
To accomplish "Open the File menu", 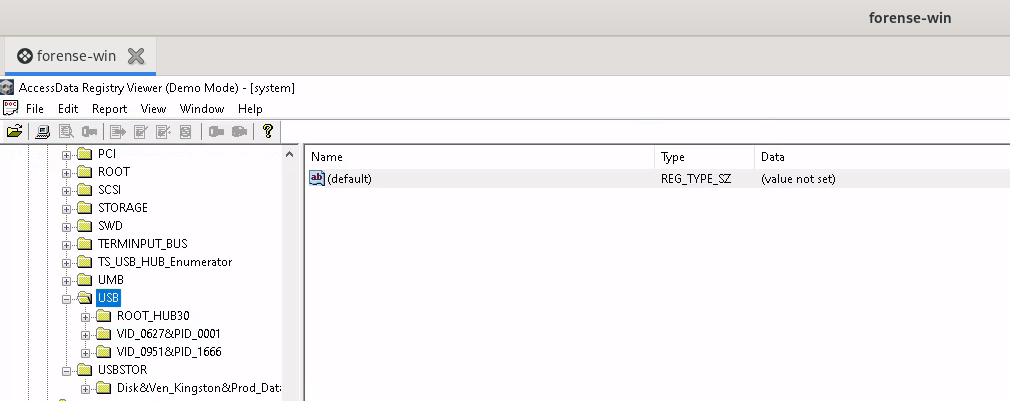I will pyautogui.click(x=35, y=109).
